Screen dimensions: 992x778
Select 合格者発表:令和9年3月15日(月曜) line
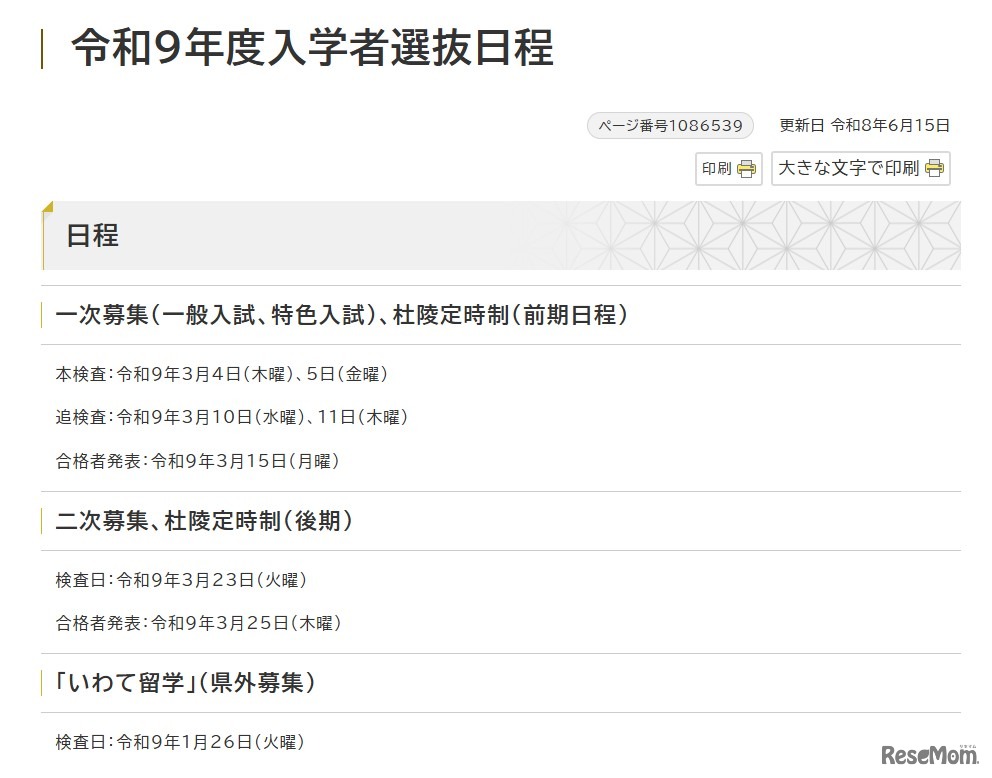click(197, 460)
